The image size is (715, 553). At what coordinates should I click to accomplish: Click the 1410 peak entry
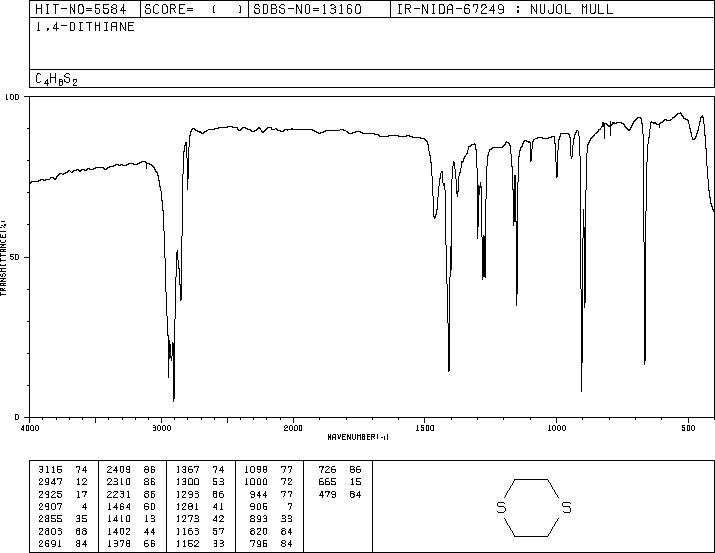[131, 519]
